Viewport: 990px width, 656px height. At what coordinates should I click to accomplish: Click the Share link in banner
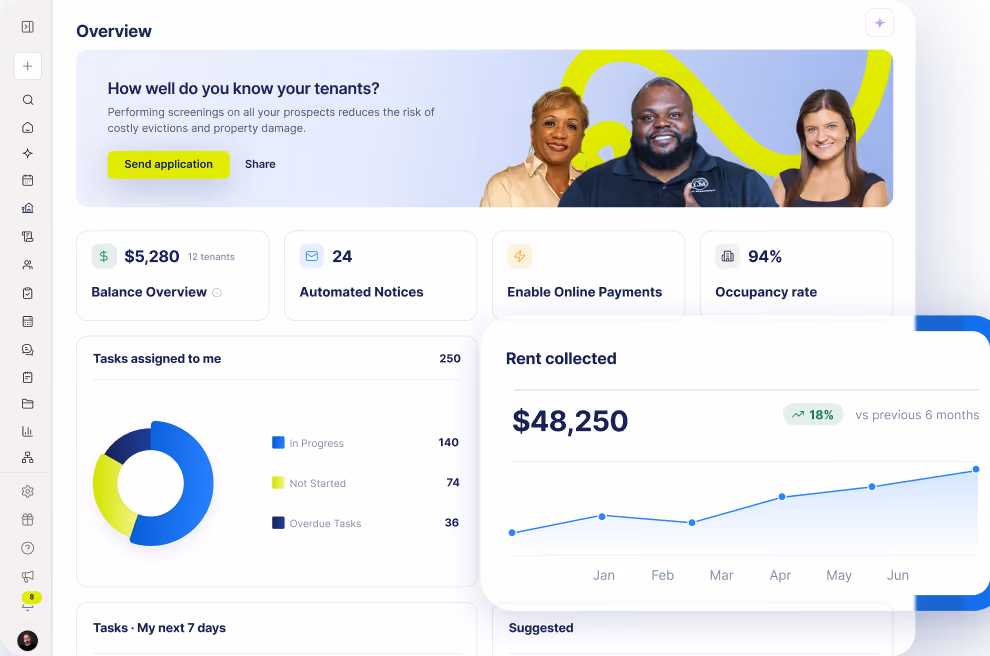[260, 164]
